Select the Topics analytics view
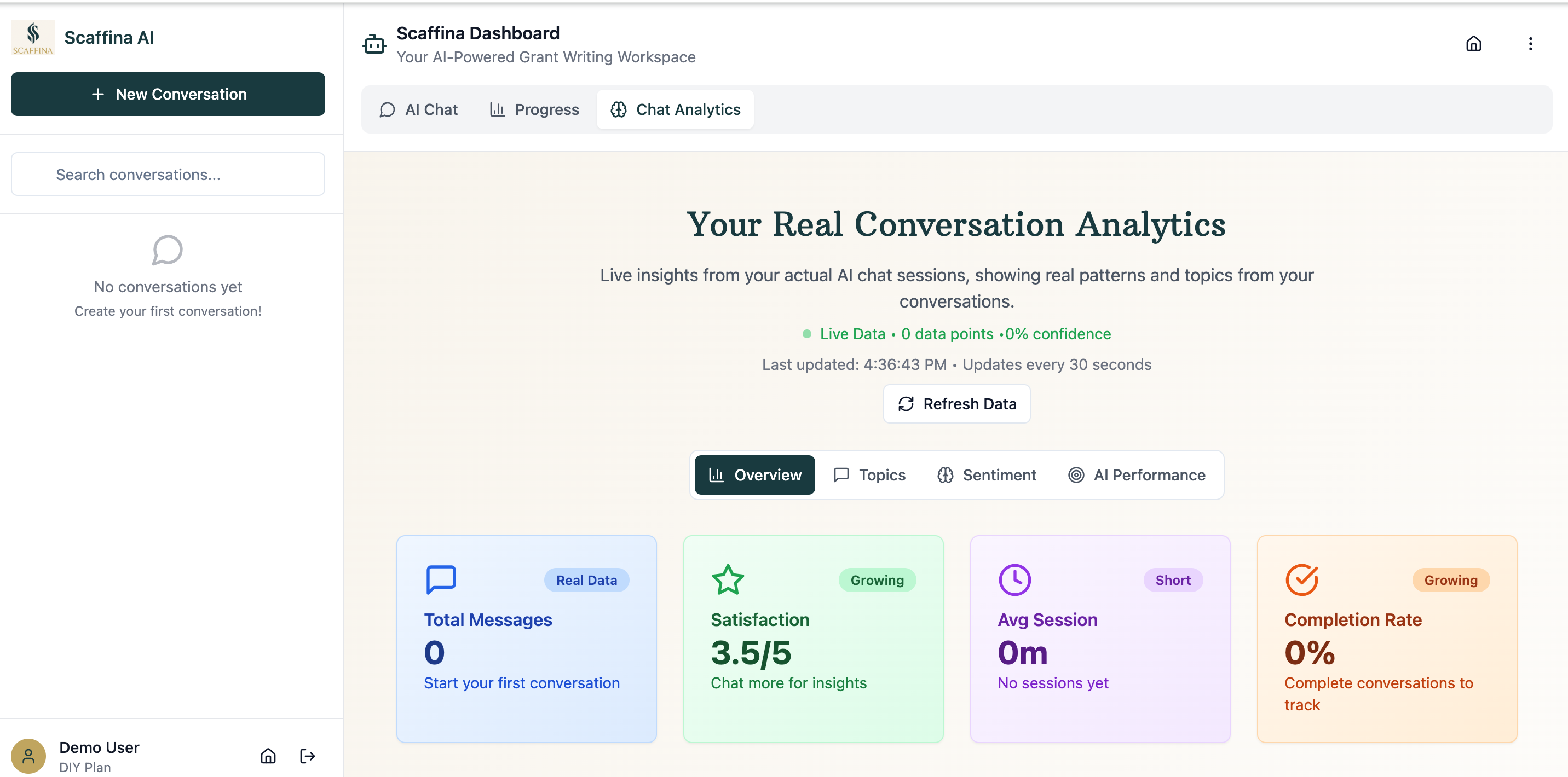 pos(869,474)
